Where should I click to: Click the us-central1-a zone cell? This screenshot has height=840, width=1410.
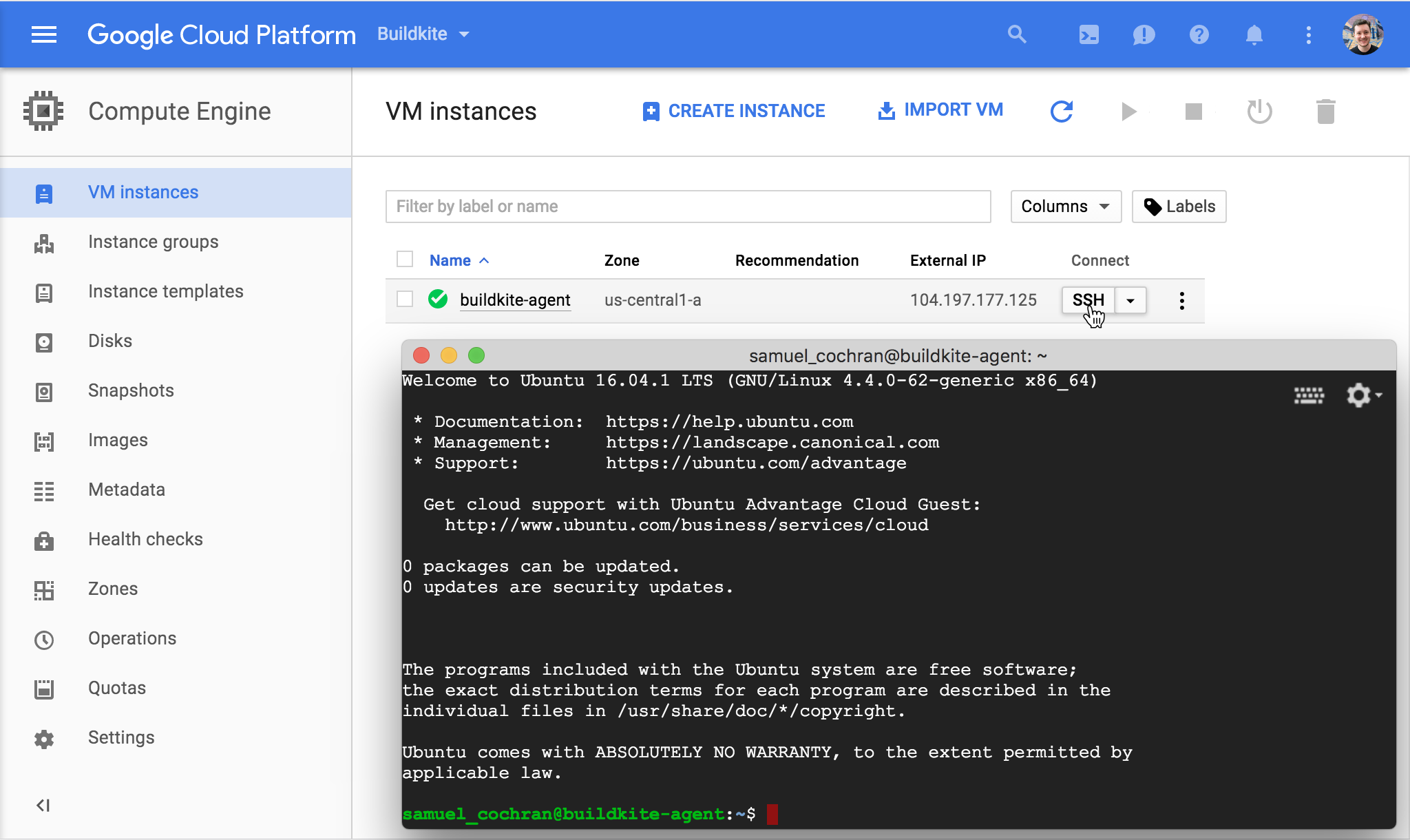(653, 300)
